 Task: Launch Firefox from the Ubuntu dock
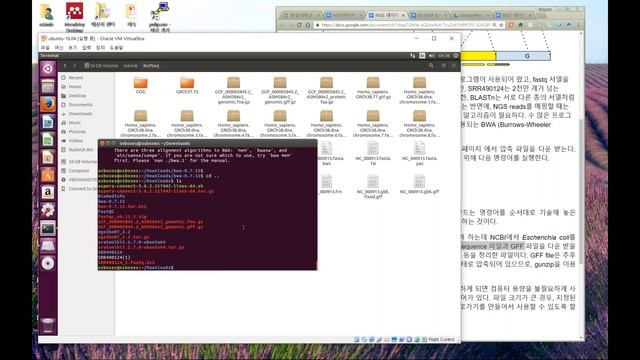[48, 104]
